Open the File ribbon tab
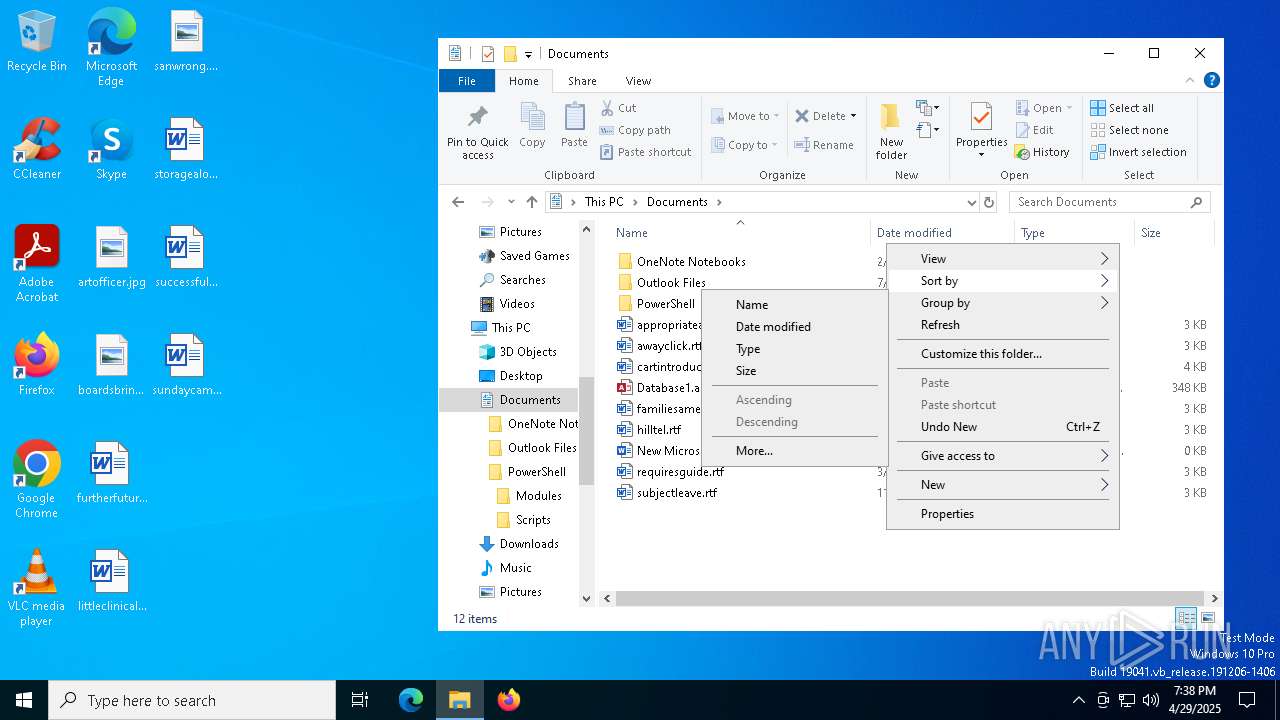This screenshot has width=1280, height=720. point(467,81)
